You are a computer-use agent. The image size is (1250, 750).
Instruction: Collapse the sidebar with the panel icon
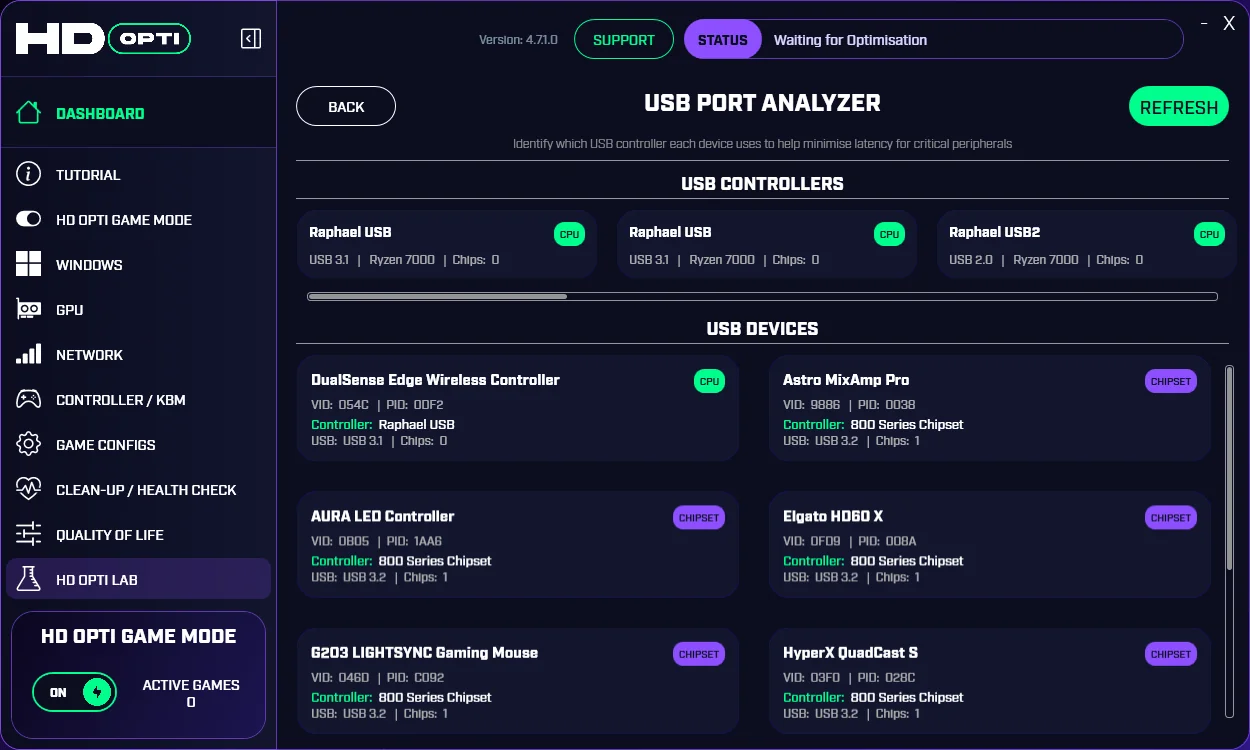pyautogui.click(x=251, y=39)
